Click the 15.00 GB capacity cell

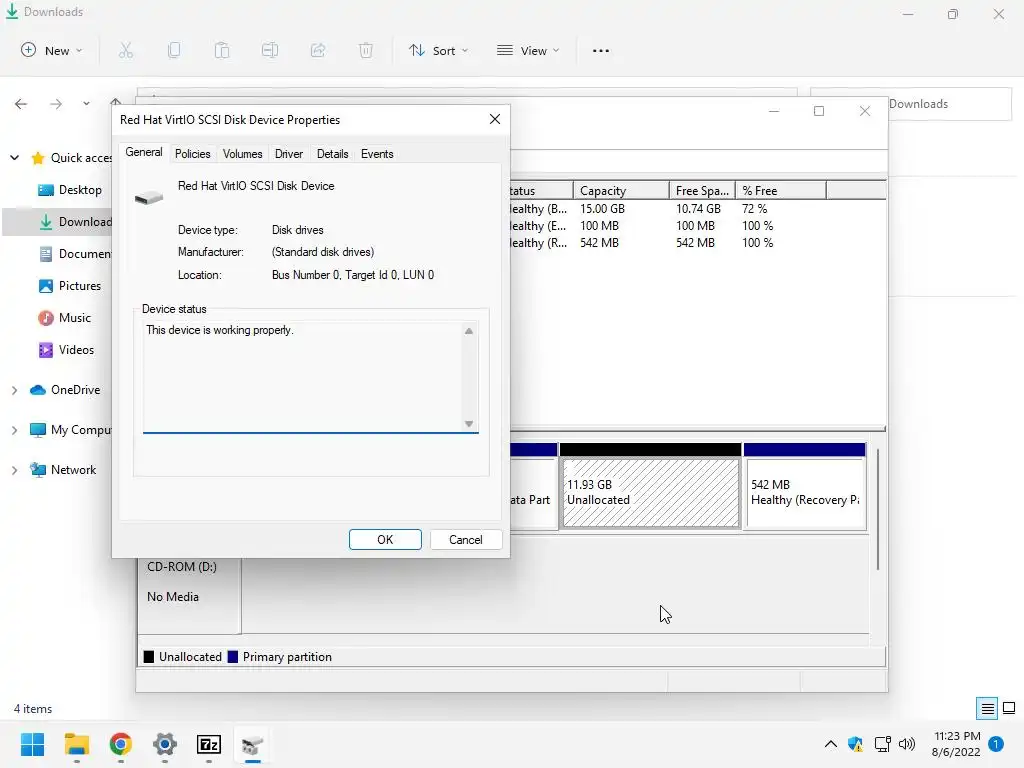pos(602,209)
